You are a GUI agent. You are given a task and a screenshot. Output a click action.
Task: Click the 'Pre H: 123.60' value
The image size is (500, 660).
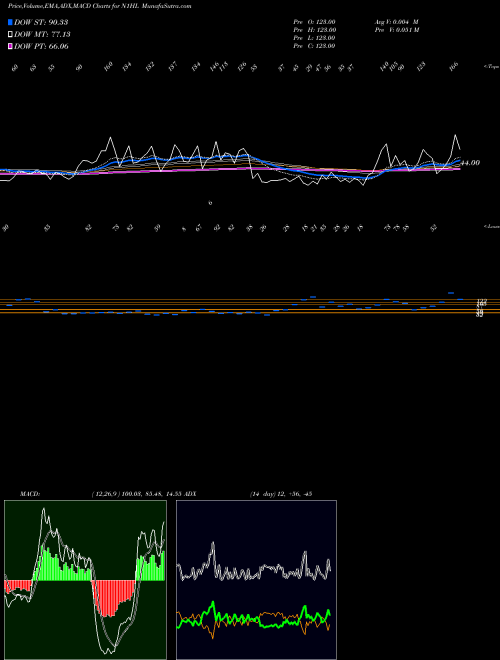314,30
